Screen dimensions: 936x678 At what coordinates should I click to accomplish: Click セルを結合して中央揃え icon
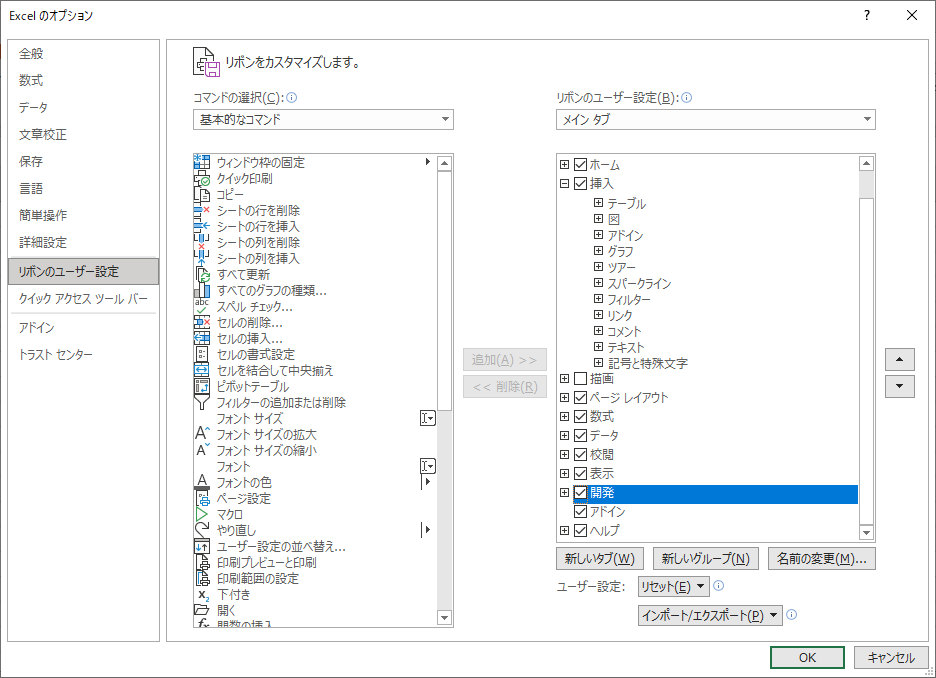202,370
